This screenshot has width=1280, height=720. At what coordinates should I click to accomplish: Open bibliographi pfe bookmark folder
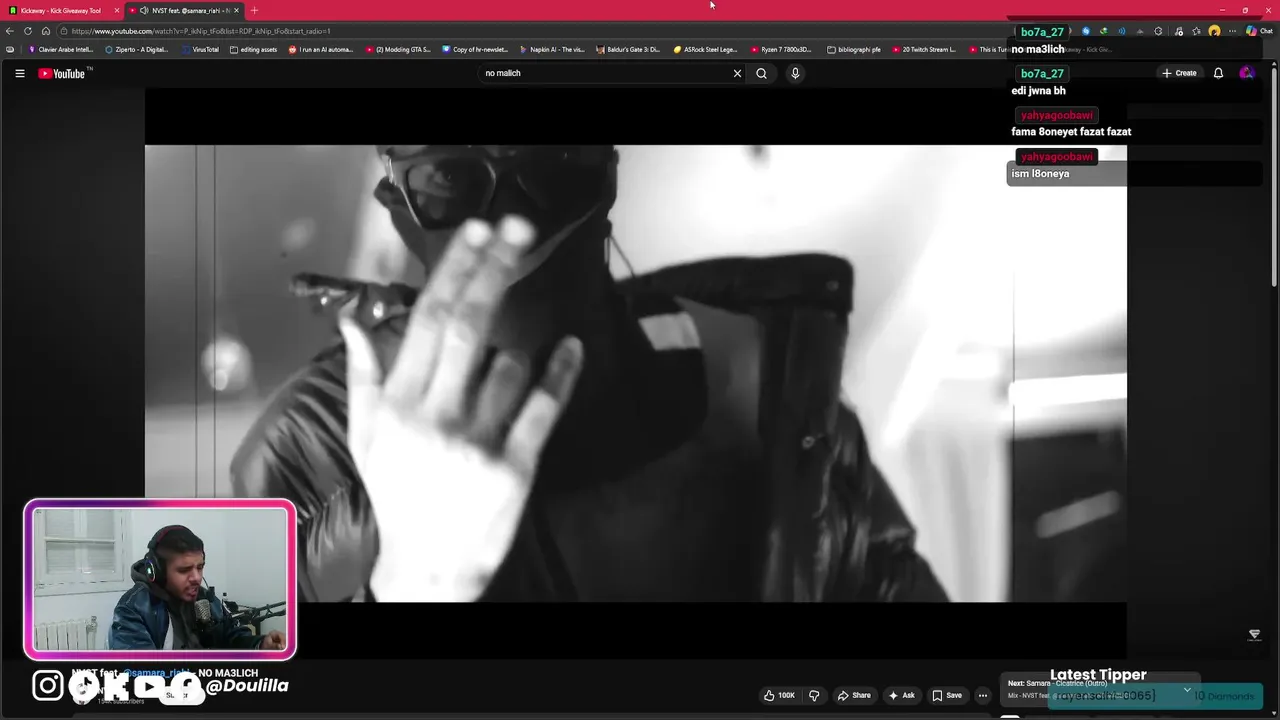coord(854,49)
